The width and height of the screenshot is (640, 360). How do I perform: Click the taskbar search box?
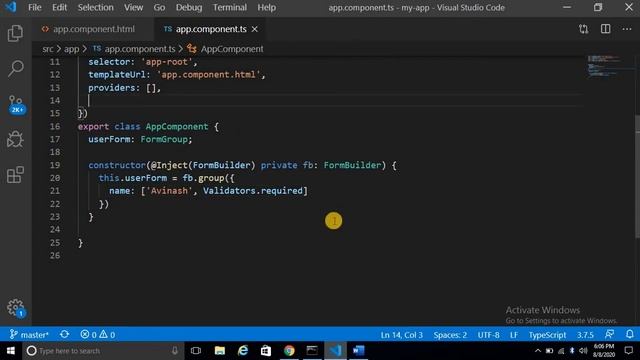[103, 351]
